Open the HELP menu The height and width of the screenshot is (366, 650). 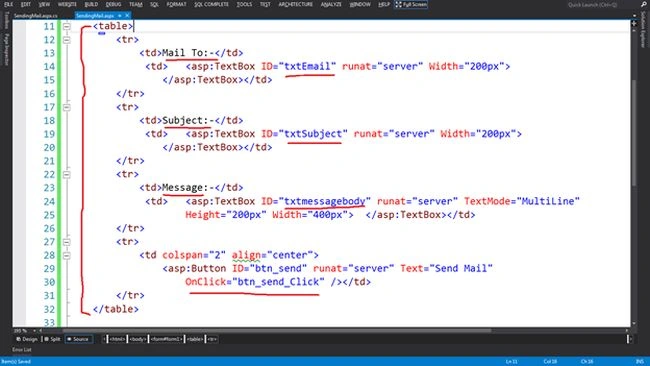click(384, 4)
